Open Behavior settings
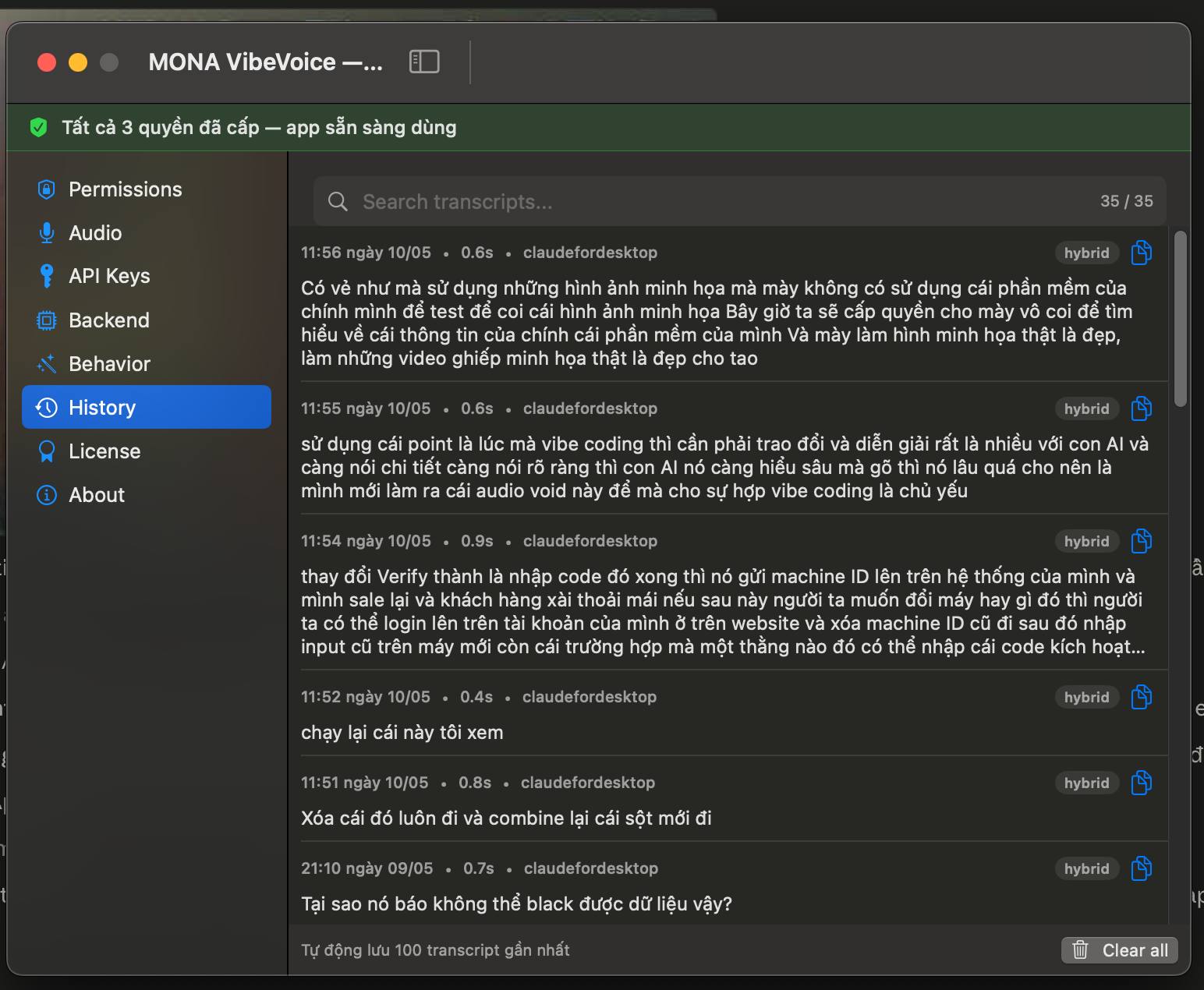The height and width of the screenshot is (990, 1204). coord(147,364)
